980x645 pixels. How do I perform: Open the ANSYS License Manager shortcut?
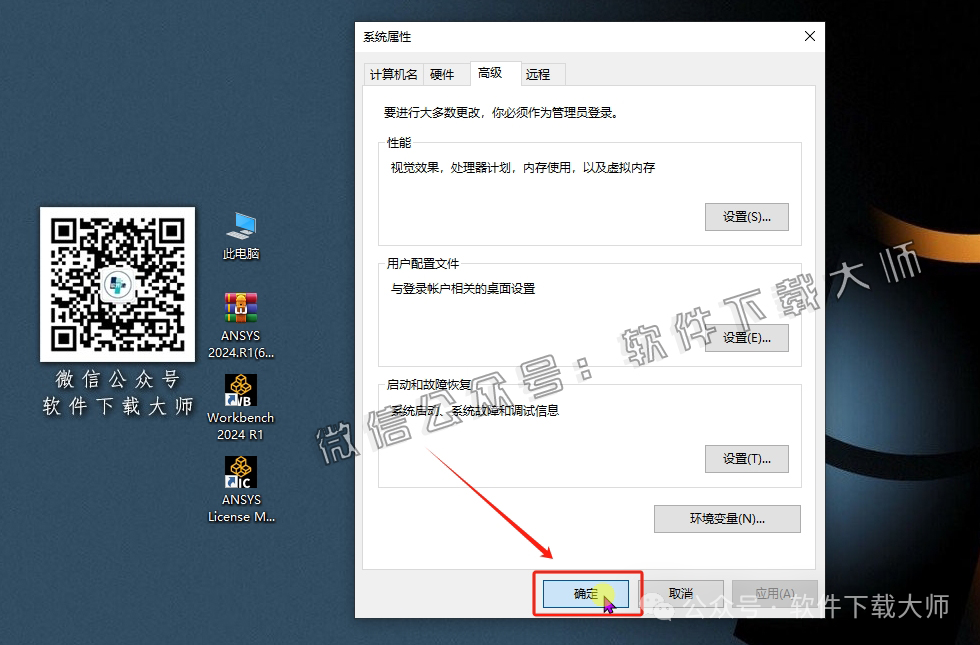(240, 472)
